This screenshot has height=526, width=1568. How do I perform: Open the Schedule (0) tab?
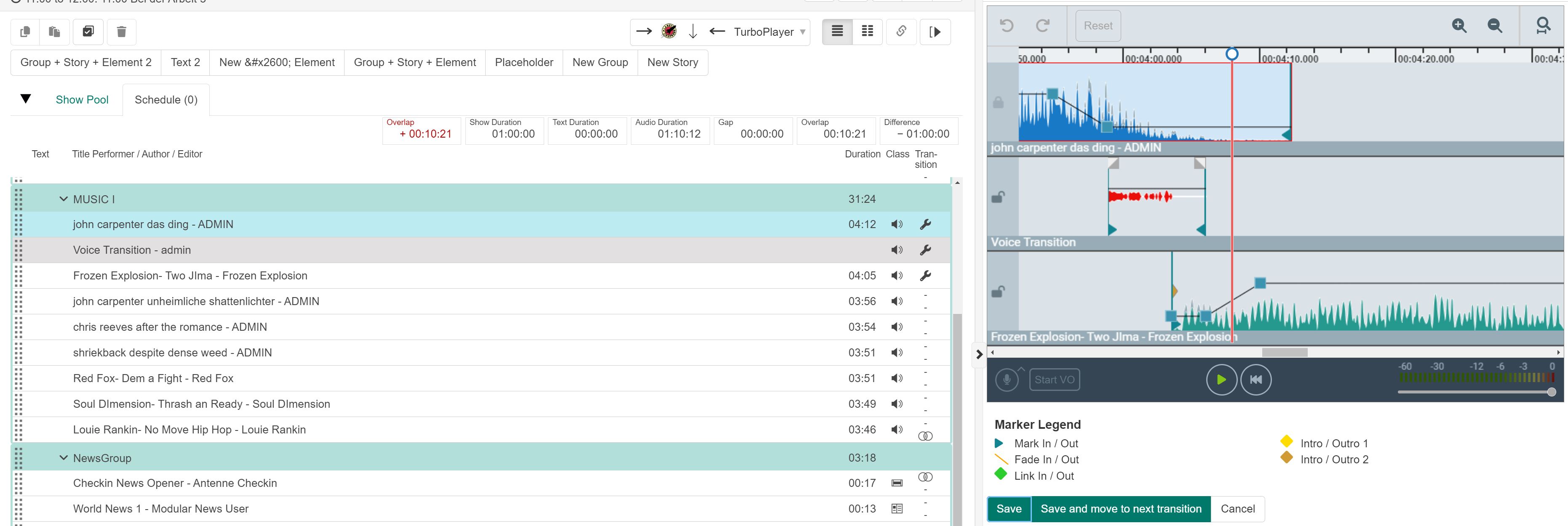166,100
